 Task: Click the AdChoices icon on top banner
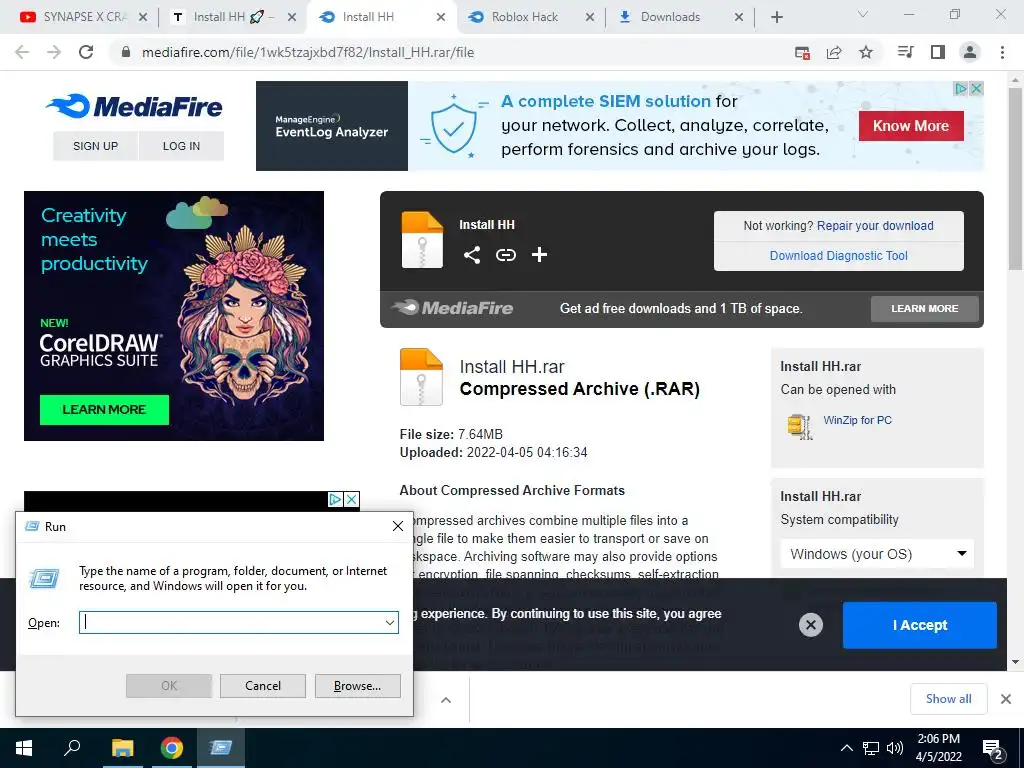point(960,88)
